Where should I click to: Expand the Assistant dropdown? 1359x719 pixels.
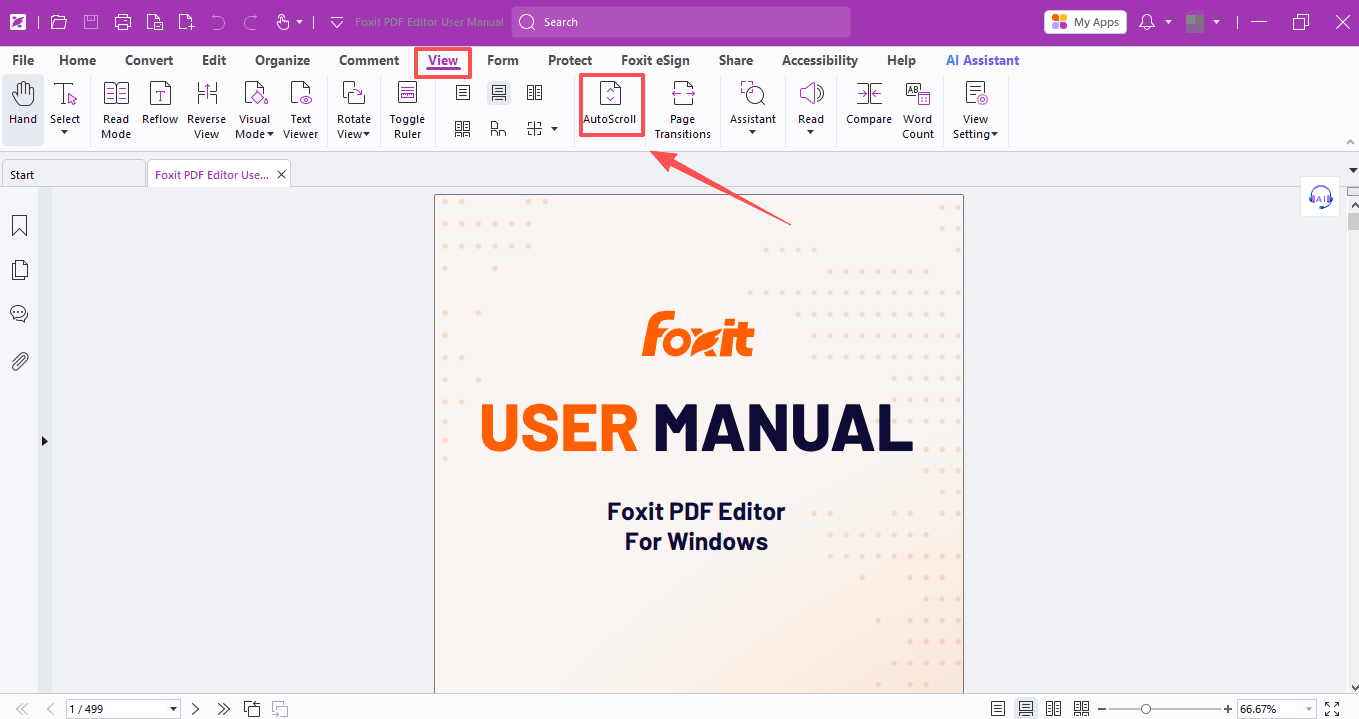tap(753, 133)
